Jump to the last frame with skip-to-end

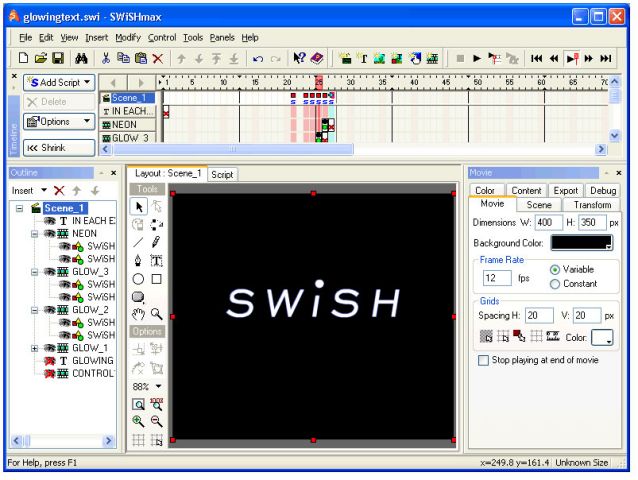(x=606, y=59)
